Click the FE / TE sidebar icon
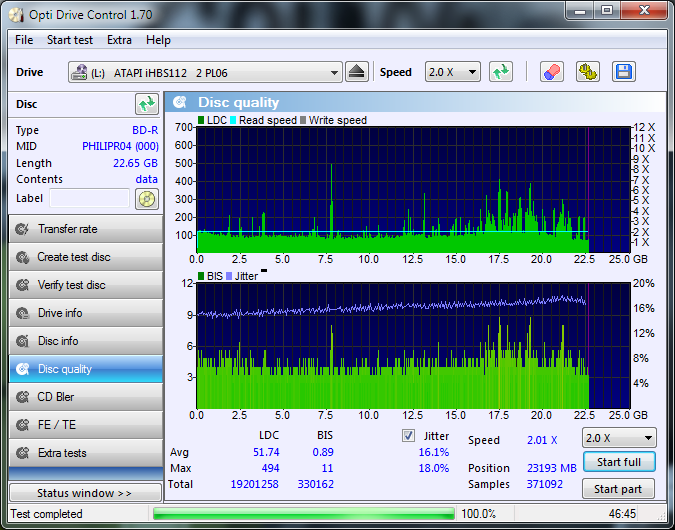 pyautogui.click(x=22, y=425)
